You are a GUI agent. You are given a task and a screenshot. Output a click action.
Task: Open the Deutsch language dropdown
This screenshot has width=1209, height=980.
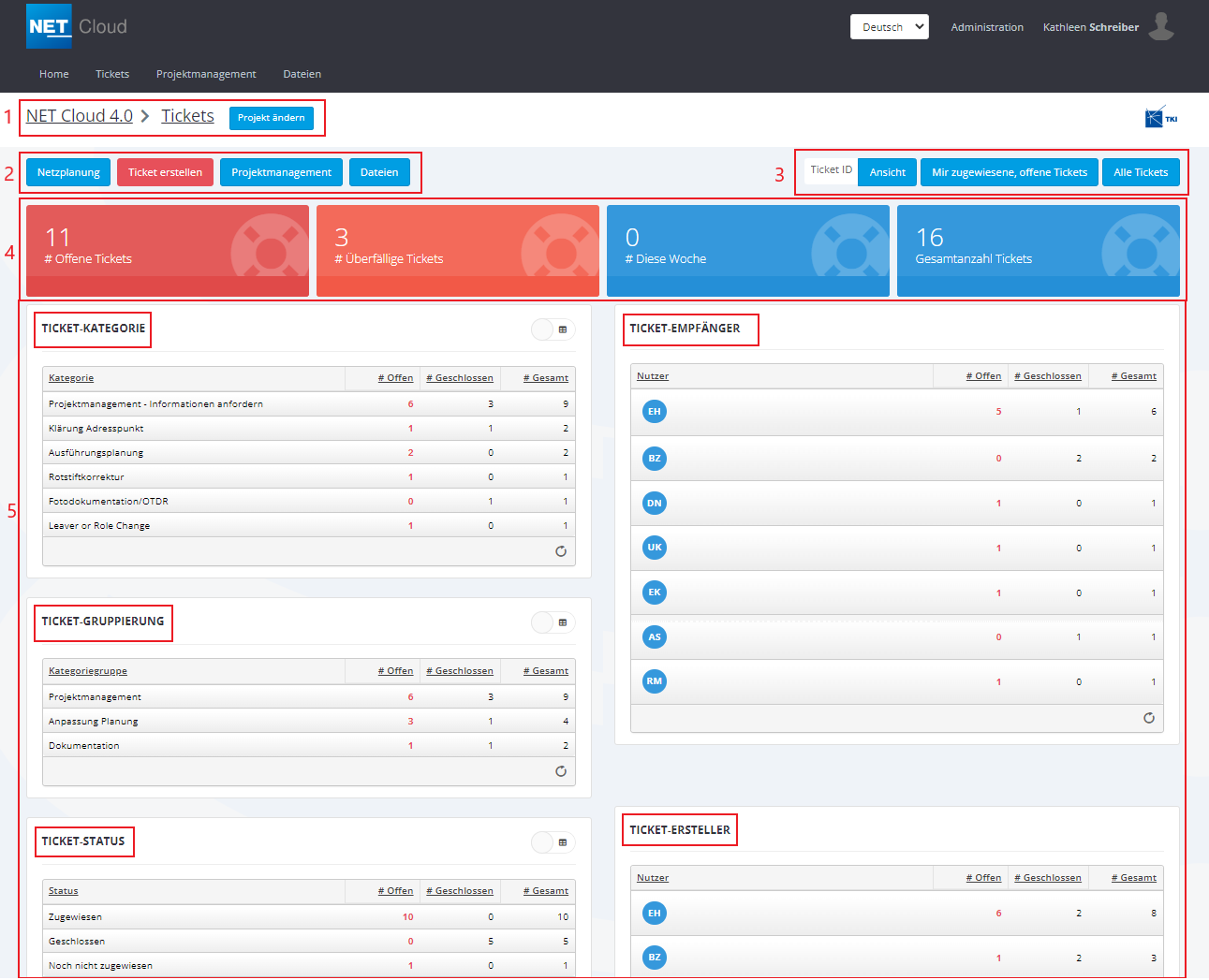(889, 27)
